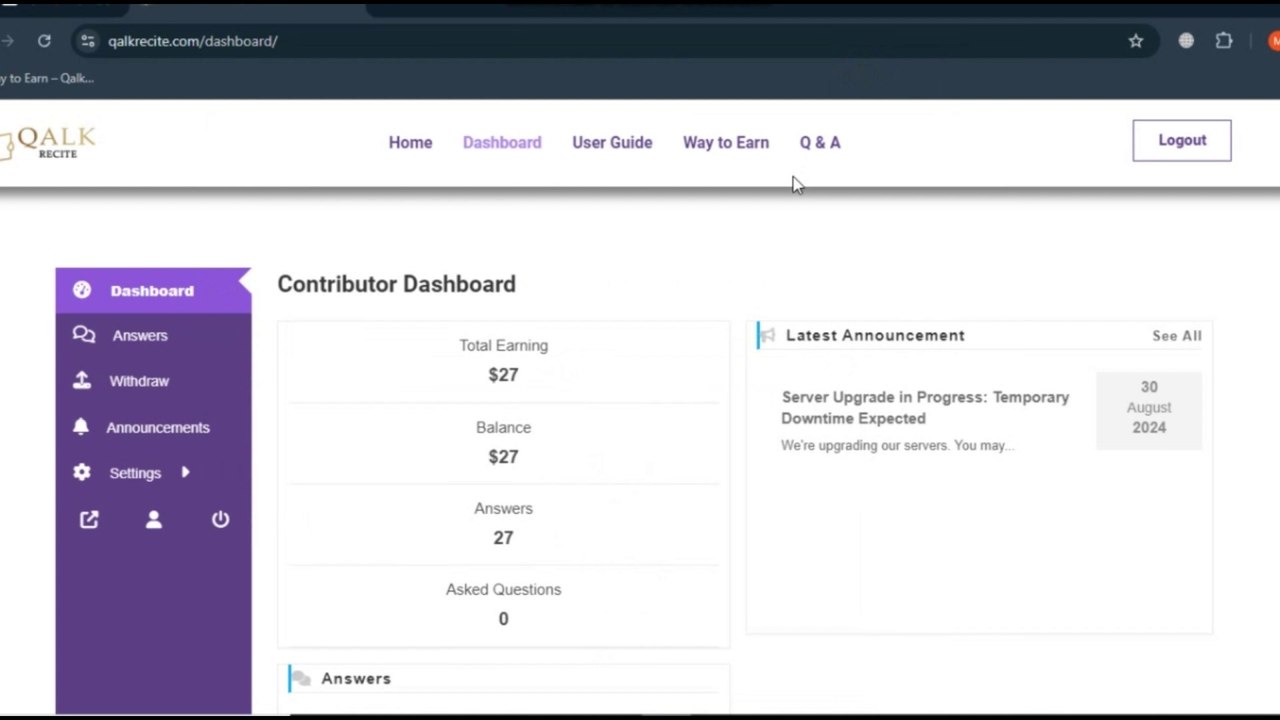Click the Total Earning label
Screen dimensions: 1280x720
click(x=503, y=345)
